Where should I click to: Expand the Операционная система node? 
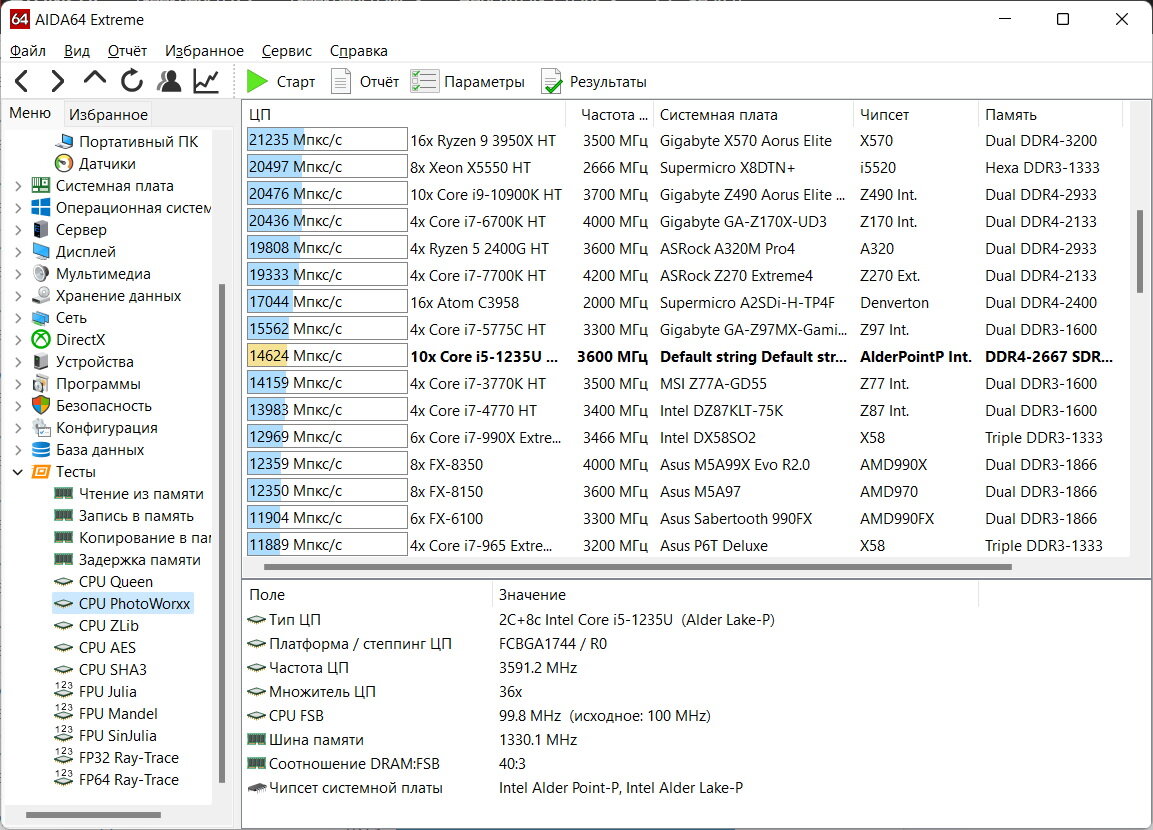(x=18, y=208)
